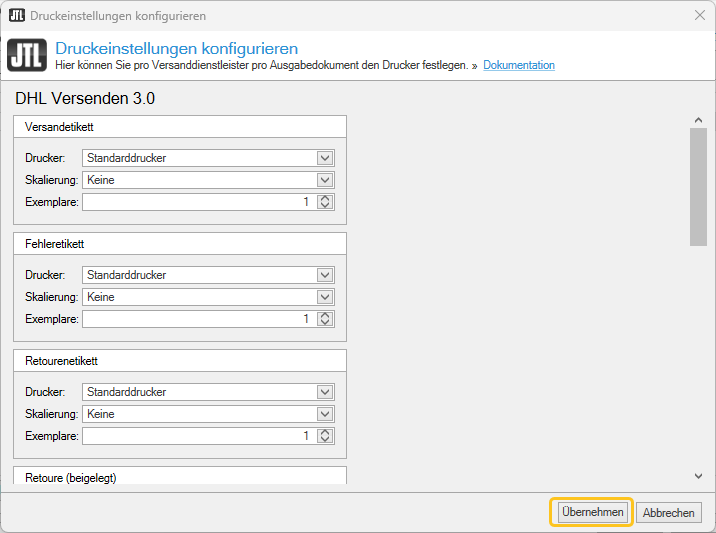This screenshot has width=716, height=533.
Task: Open the Dokumentation link
Action: 518,66
